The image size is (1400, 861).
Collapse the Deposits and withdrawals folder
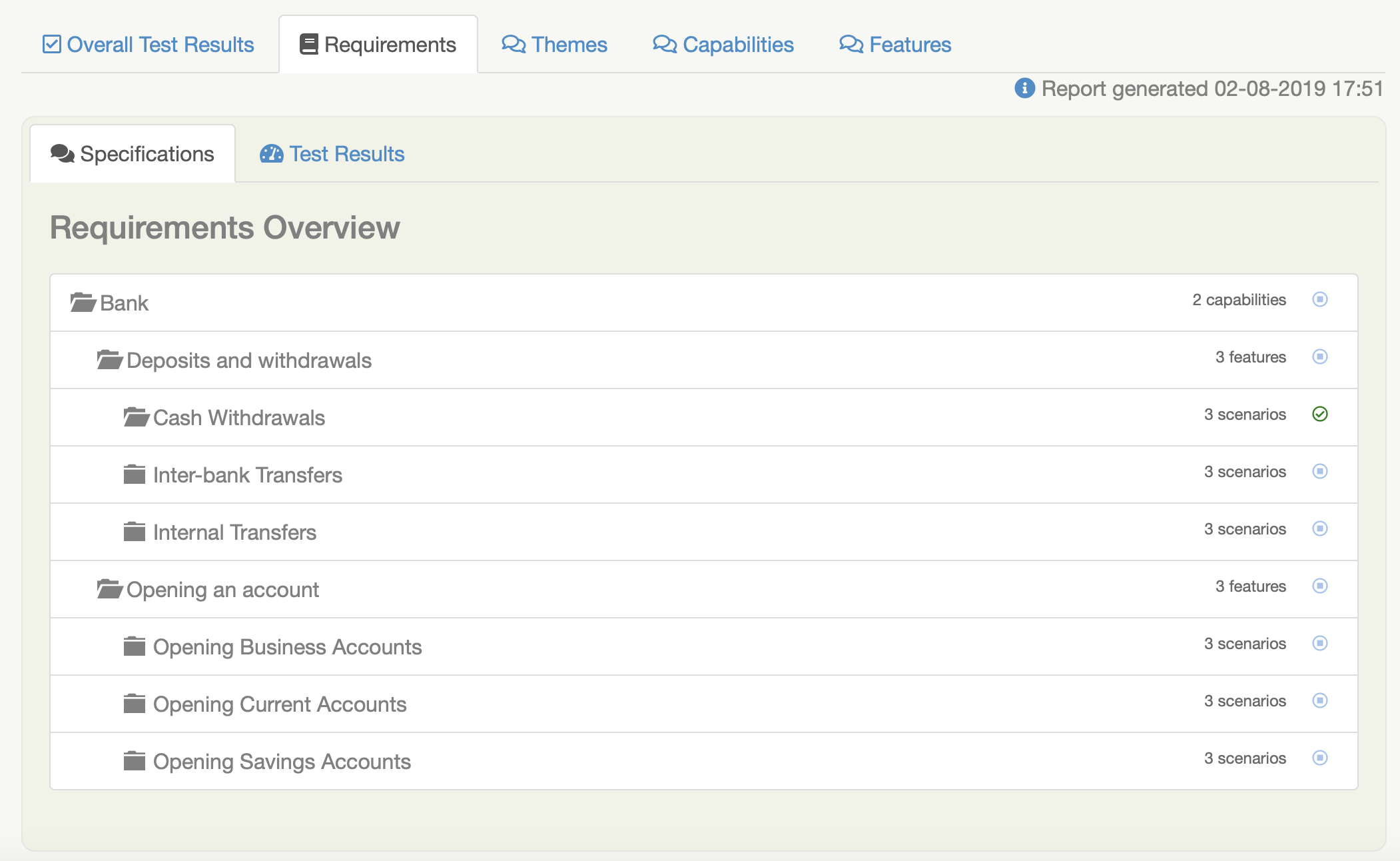(x=110, y=360)
